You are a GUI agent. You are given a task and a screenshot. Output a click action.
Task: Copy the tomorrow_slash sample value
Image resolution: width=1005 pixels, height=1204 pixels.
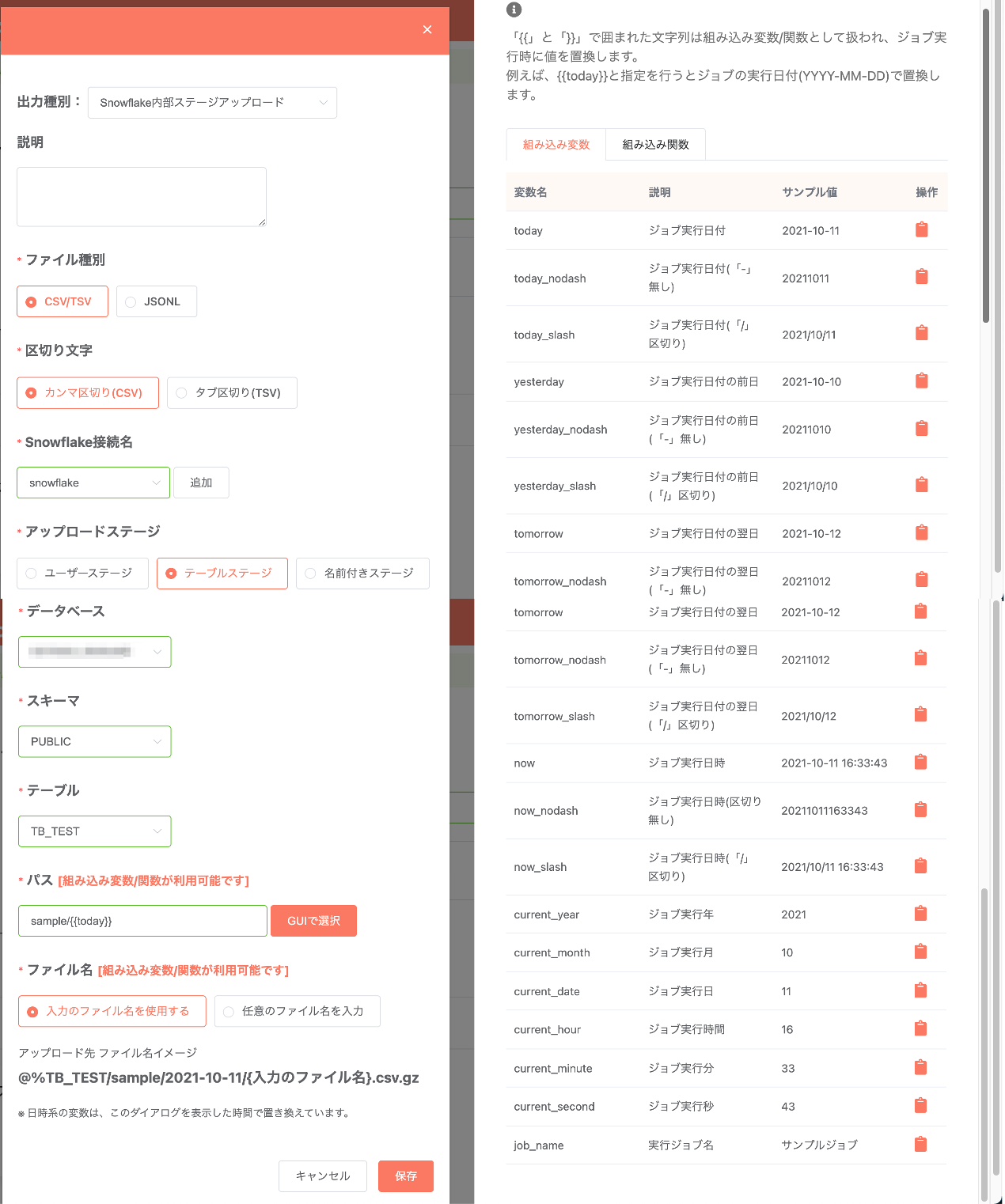click(920, 714)
